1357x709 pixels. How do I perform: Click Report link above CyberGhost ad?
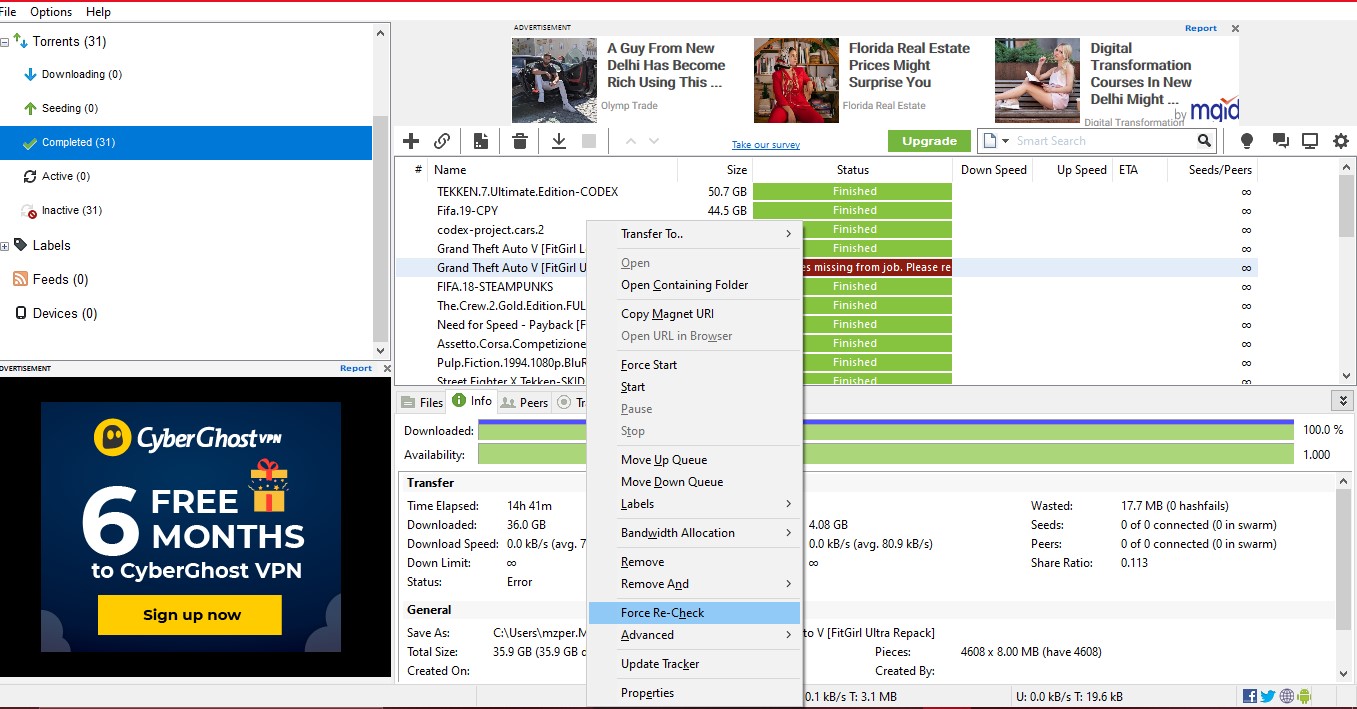pyautogui.click(x=356, y=368)
